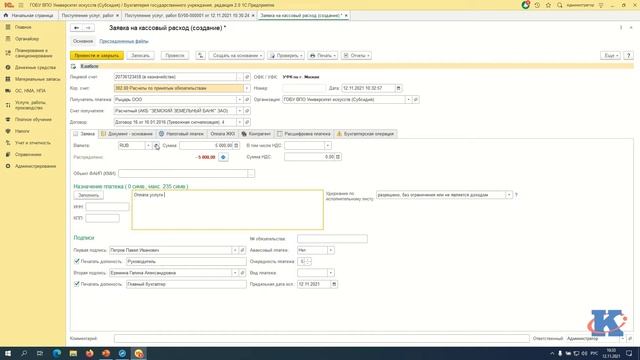The height and width of the screenshot is (360, 640).
Task: Click the open icon beside 'Вторая подпись'
Action: (x=242, y=273)
